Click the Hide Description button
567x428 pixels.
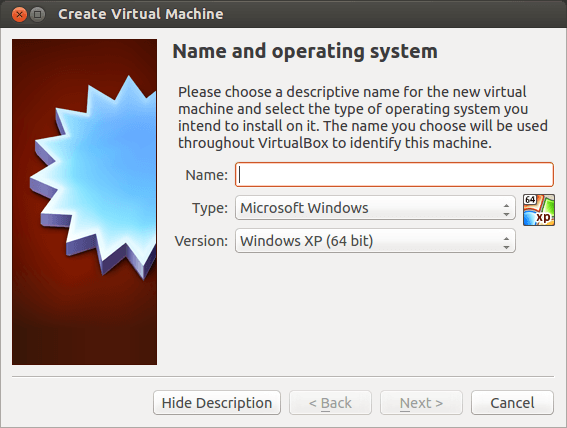[217, 403]
